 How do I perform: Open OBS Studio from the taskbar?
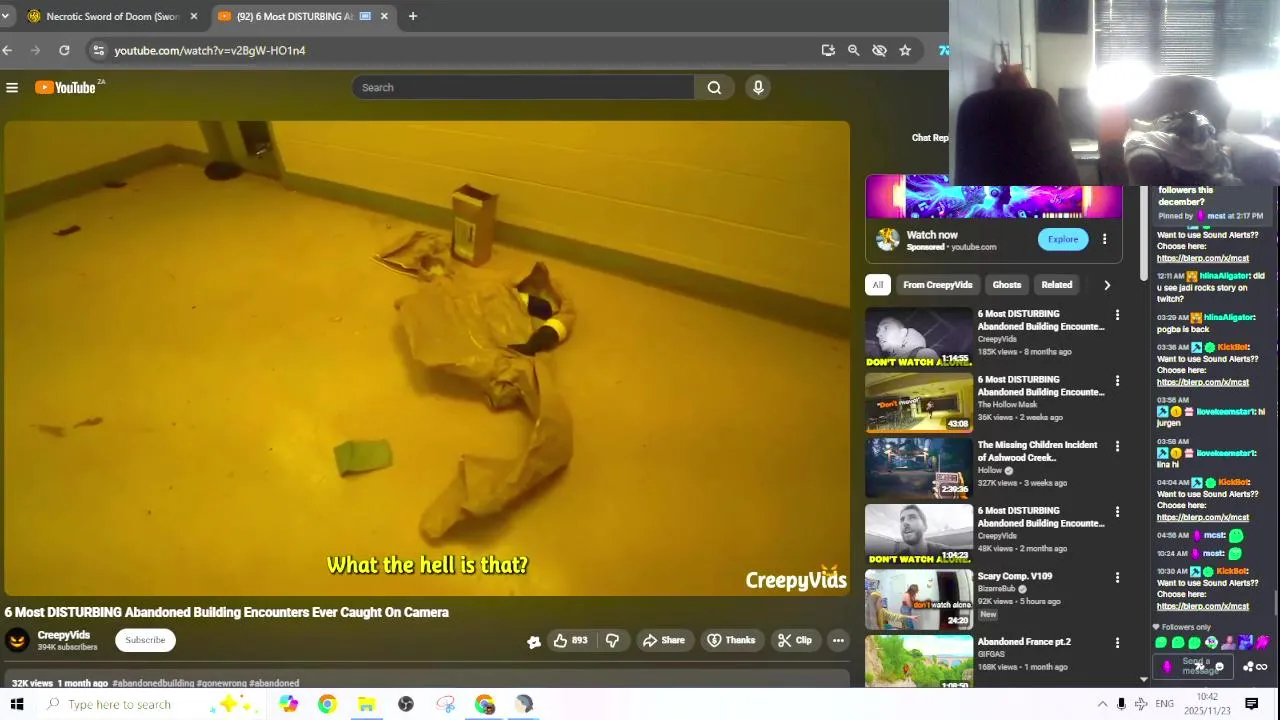tap(406, 704)
